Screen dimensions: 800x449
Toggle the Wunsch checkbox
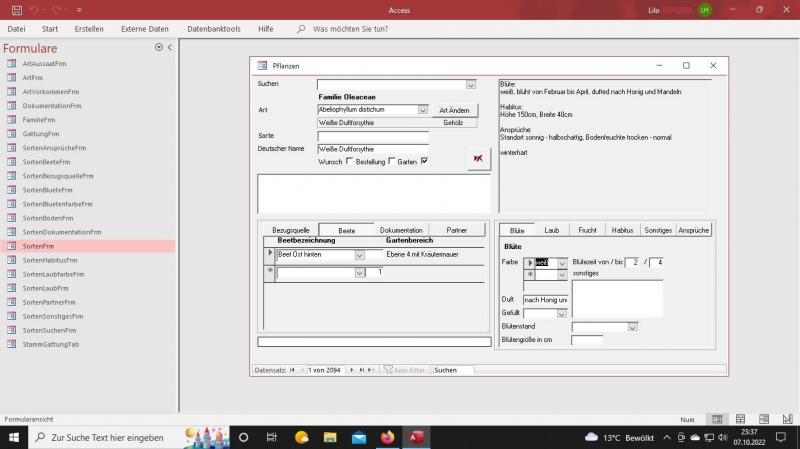[349, 161]
